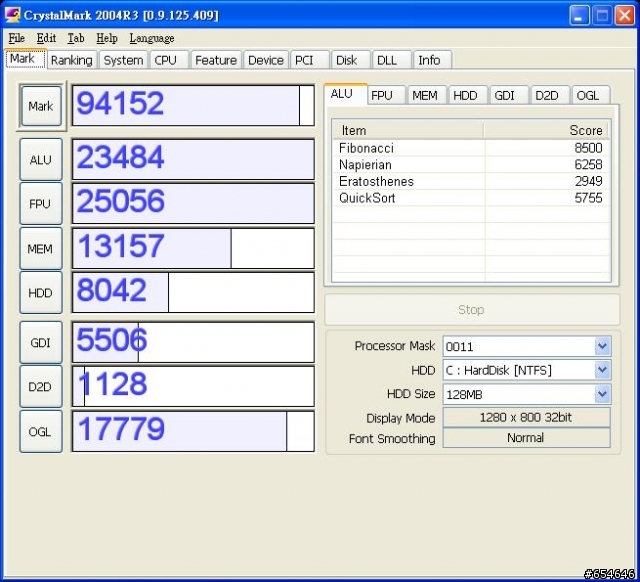The image size is (640, 582).
Task: Select the D2D results tab
Action: coord(550,95)
